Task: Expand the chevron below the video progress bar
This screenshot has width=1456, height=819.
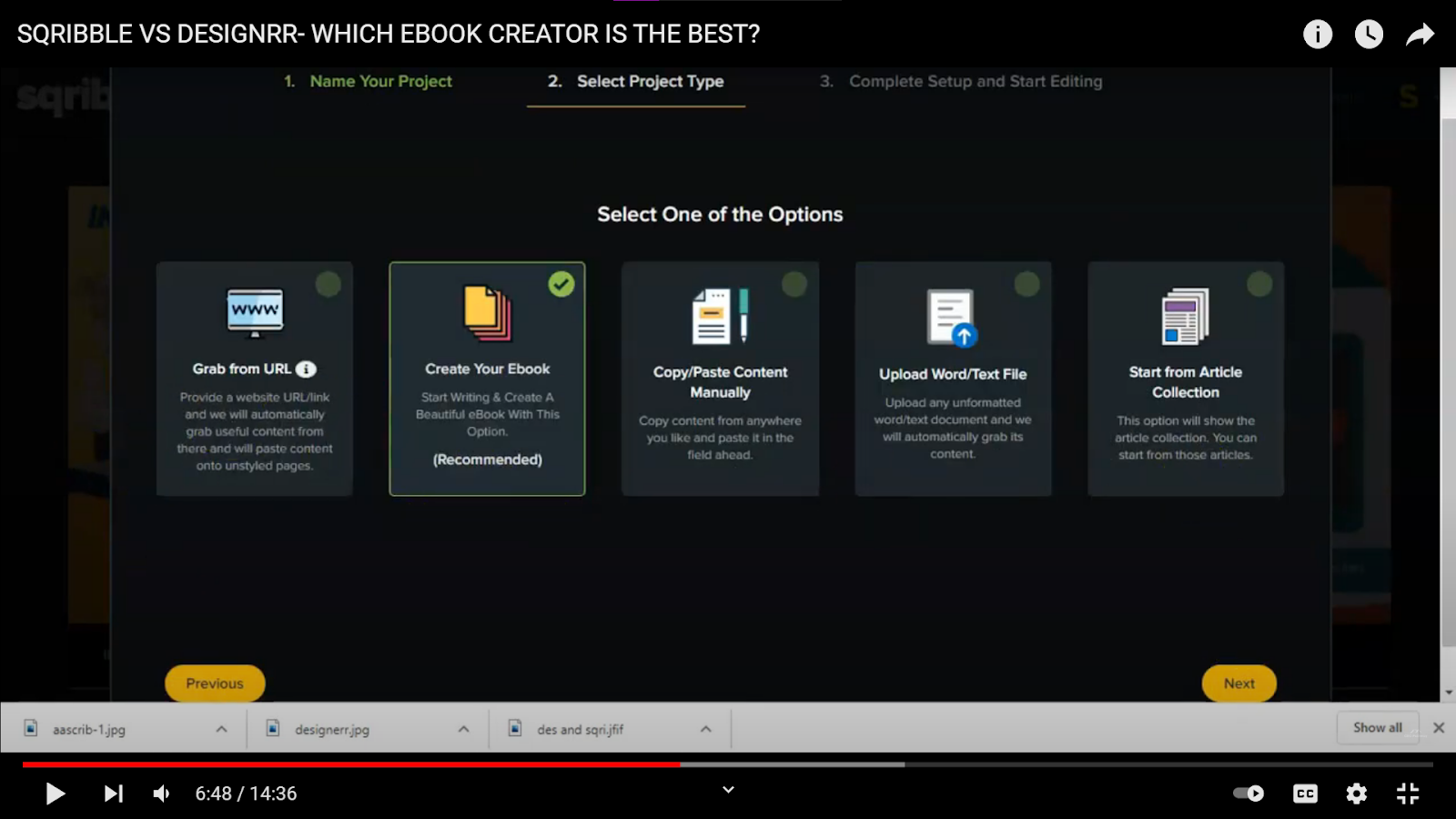Action: coord(728,790)
